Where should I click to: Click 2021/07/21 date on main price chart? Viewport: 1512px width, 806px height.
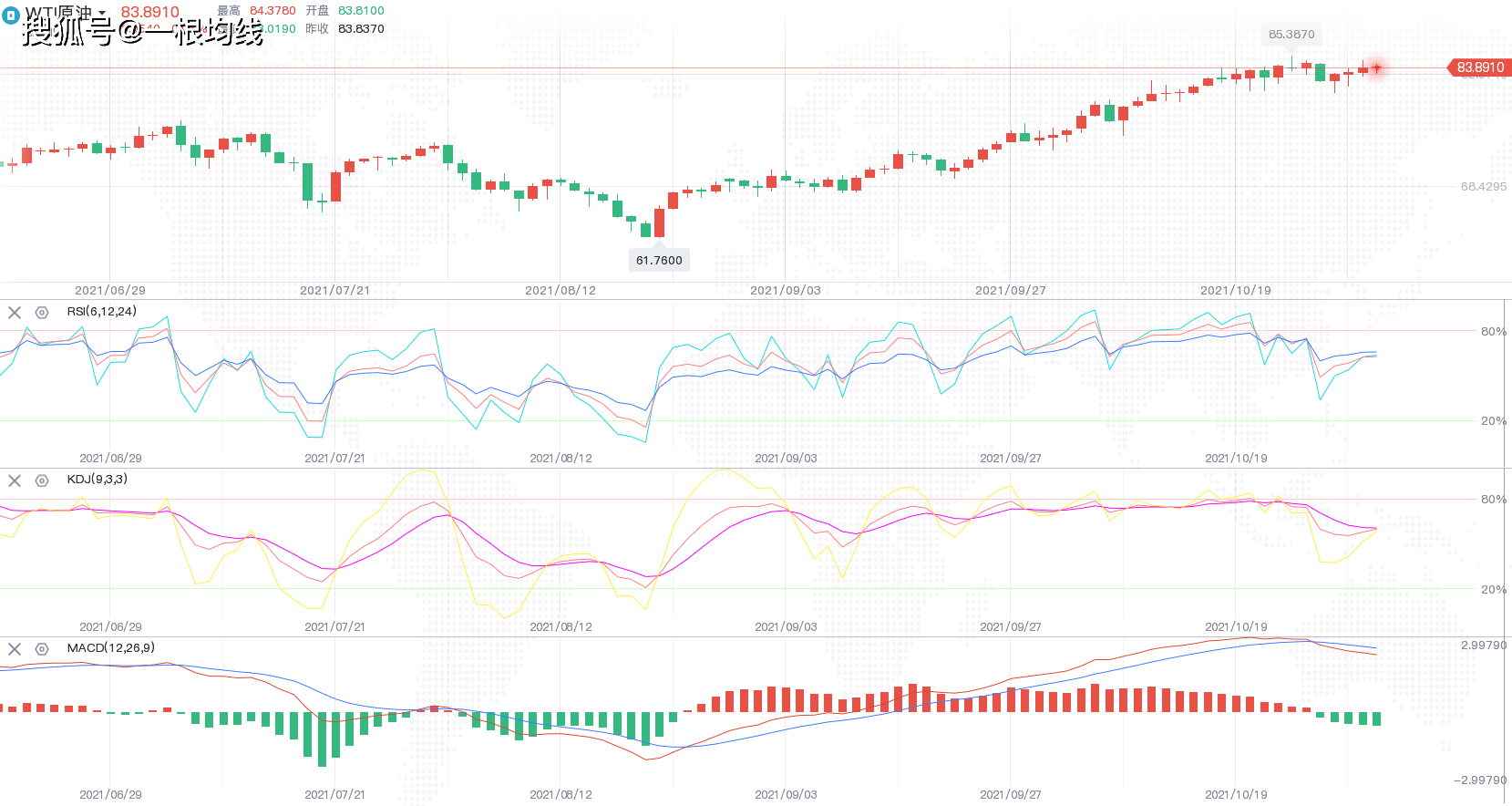click(335, 290)
